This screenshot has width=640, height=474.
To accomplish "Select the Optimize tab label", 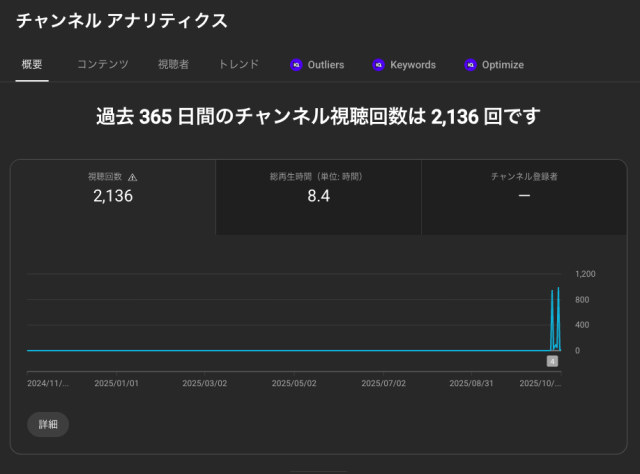I will (x=502, y=65).
